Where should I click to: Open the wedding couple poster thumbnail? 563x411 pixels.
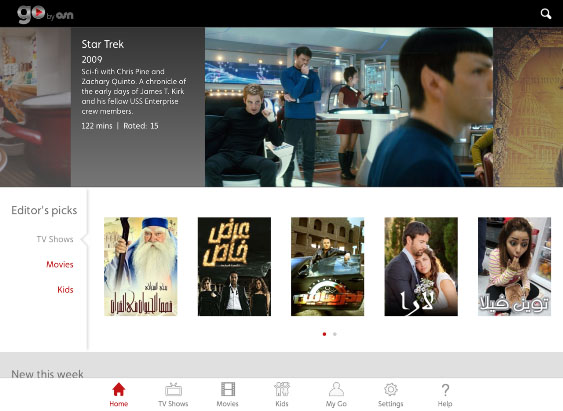pos(421,266)
